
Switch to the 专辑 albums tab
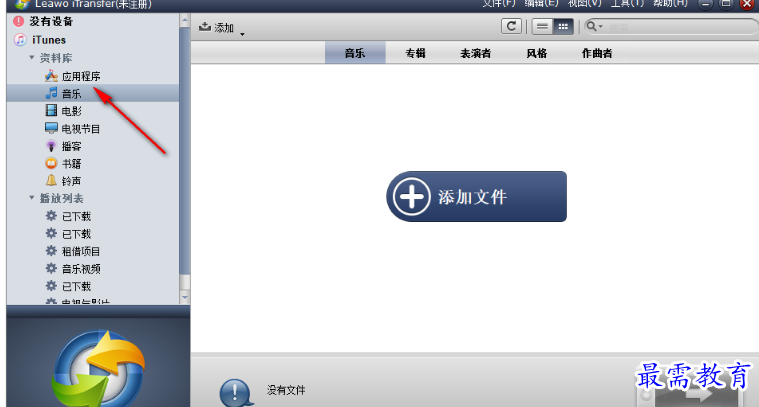[415, 53]
